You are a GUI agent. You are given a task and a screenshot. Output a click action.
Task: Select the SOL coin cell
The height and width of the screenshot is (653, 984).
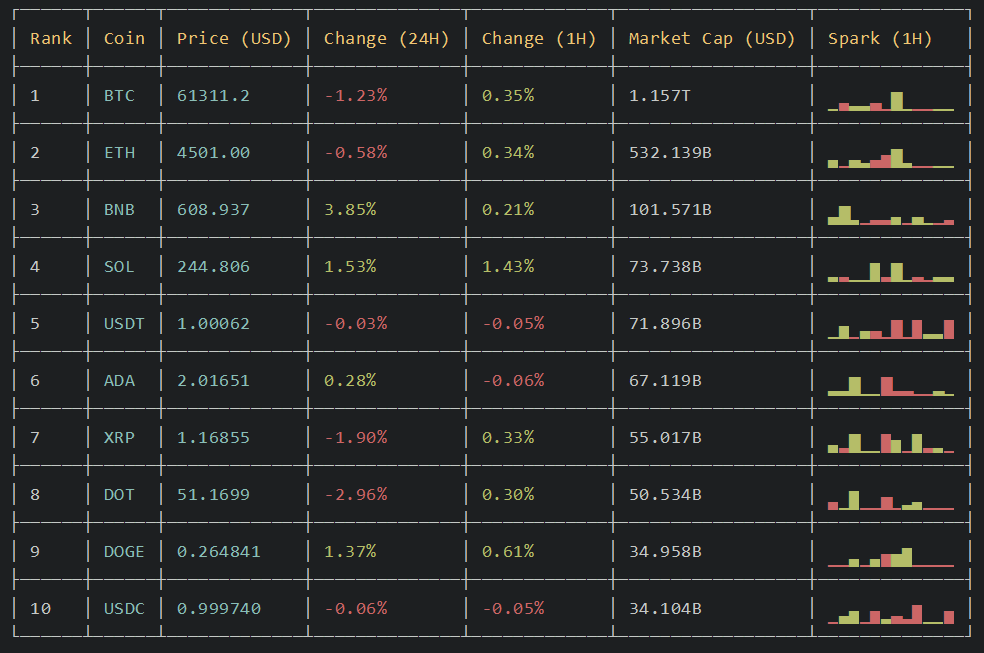click(119, 267)
